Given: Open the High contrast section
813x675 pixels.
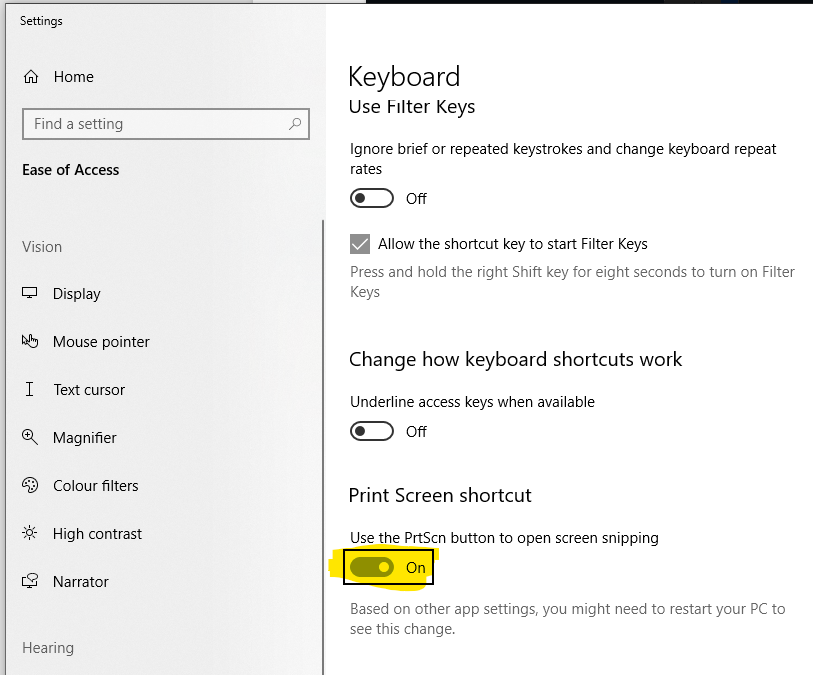Looking at the screenshot, I should 97,534.
